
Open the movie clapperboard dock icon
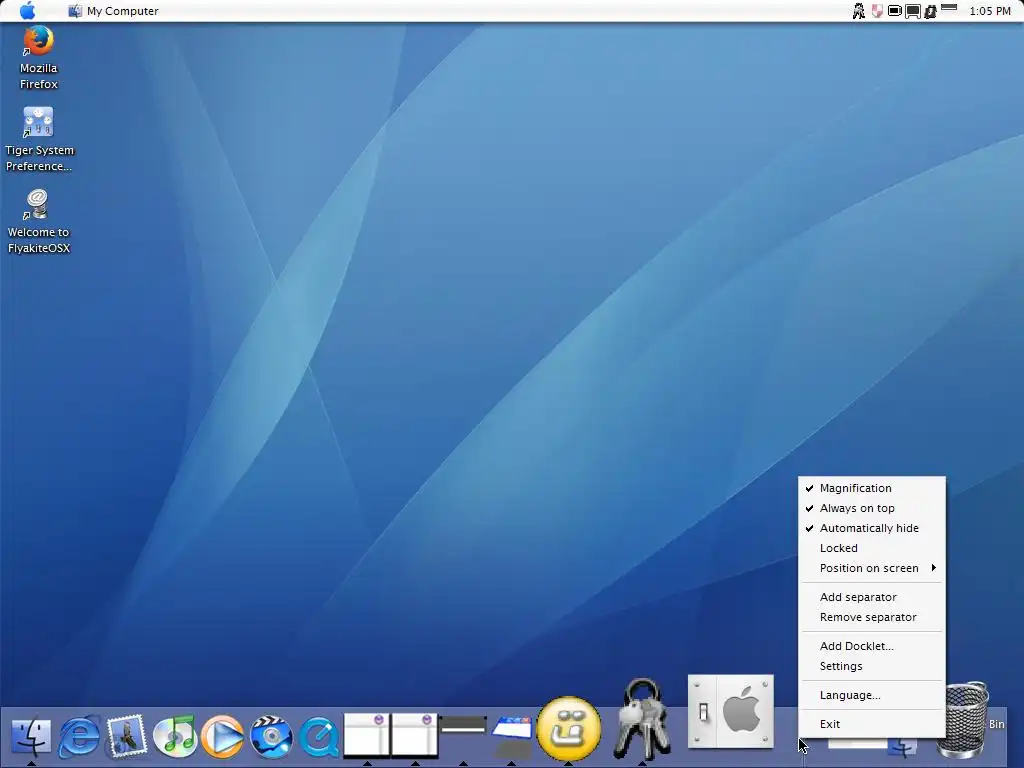point(271,737)
